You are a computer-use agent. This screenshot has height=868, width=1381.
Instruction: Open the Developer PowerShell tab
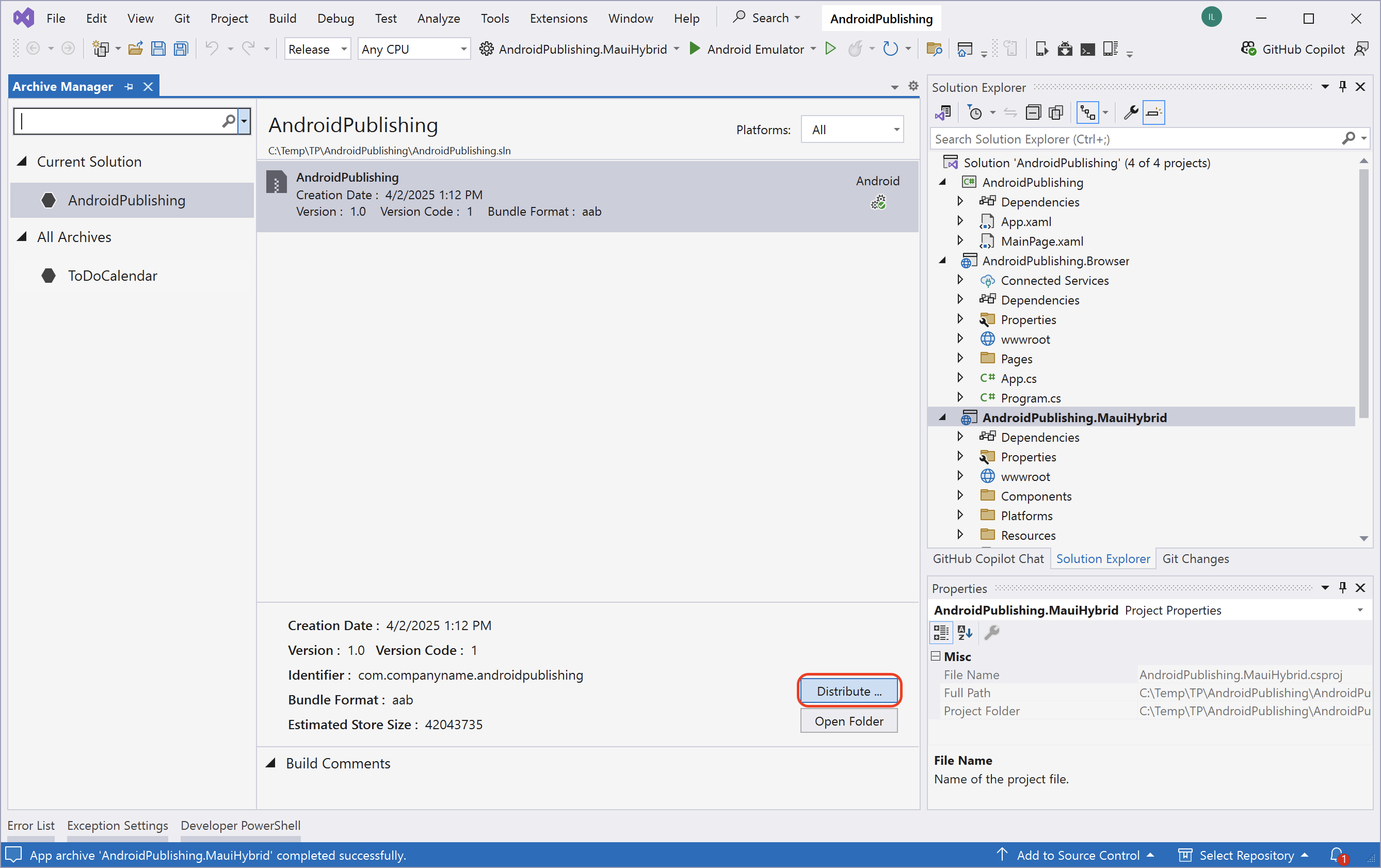pyautogui.click(x=240, y=826)
